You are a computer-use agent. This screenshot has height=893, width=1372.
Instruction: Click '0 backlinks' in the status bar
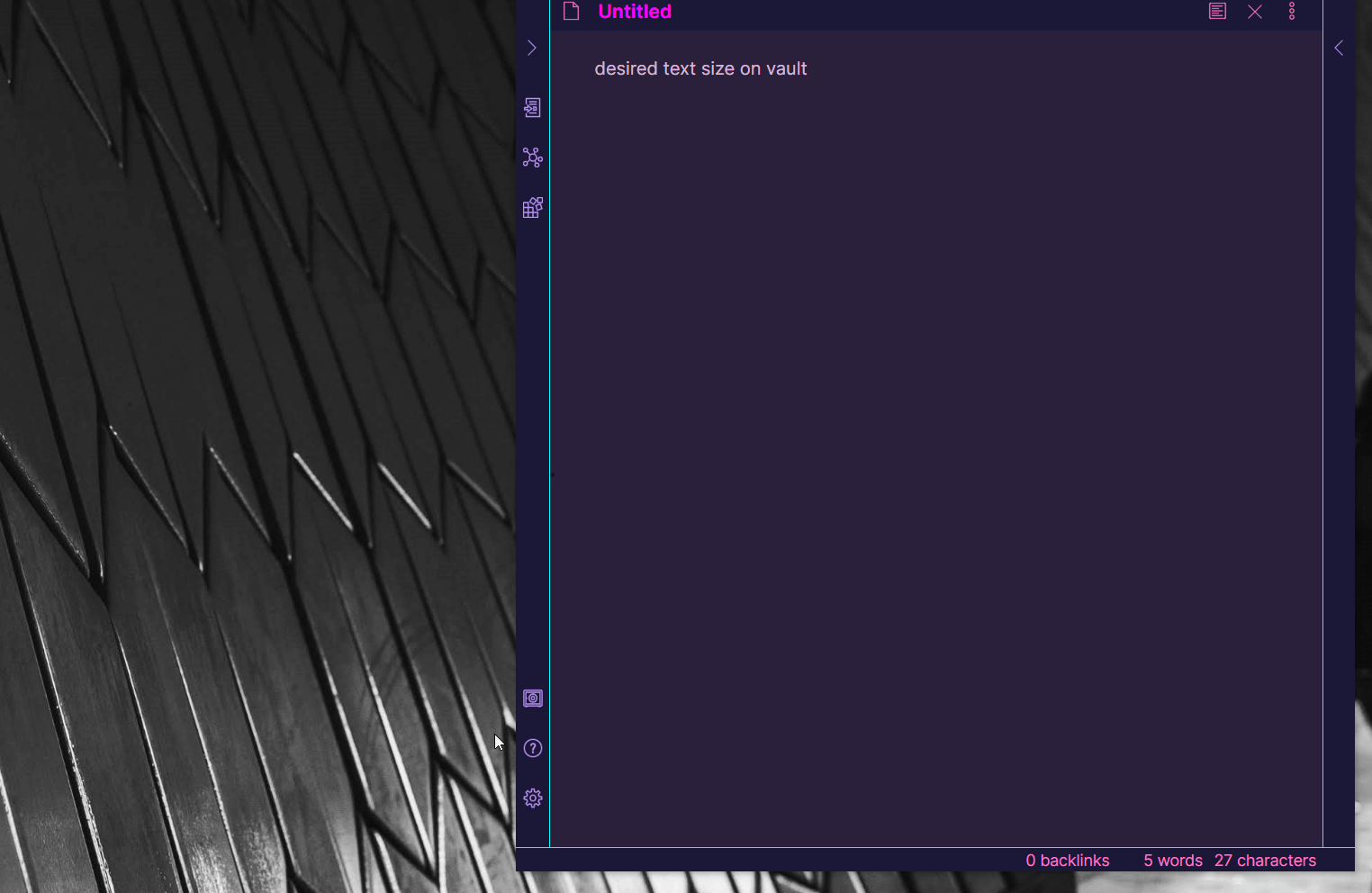(1068, 861)
